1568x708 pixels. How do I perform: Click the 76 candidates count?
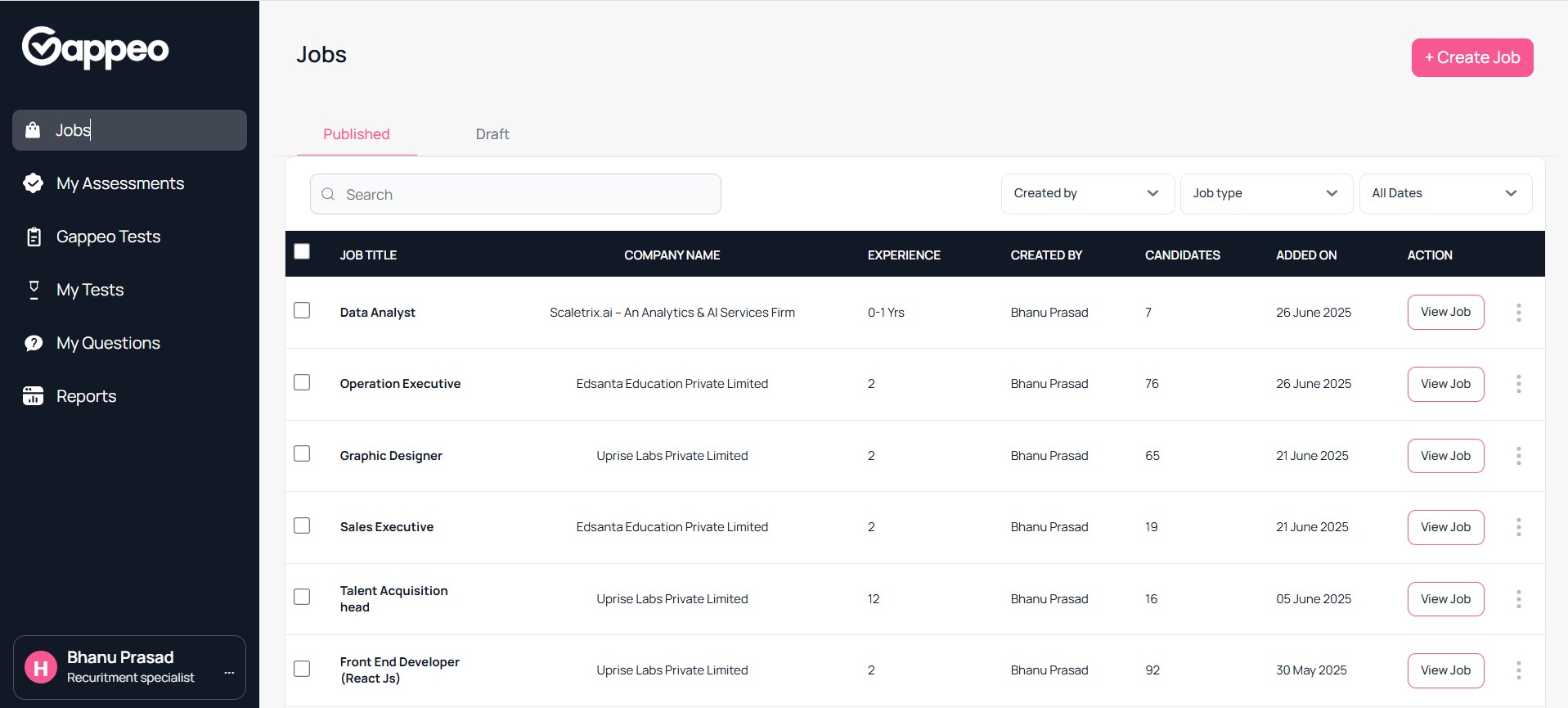click(1152, 384)
